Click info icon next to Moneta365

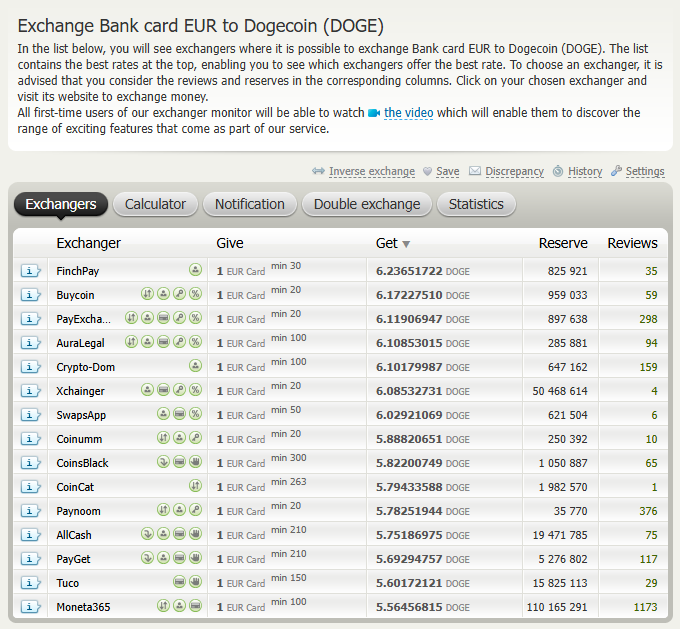(x=31, y=607)
